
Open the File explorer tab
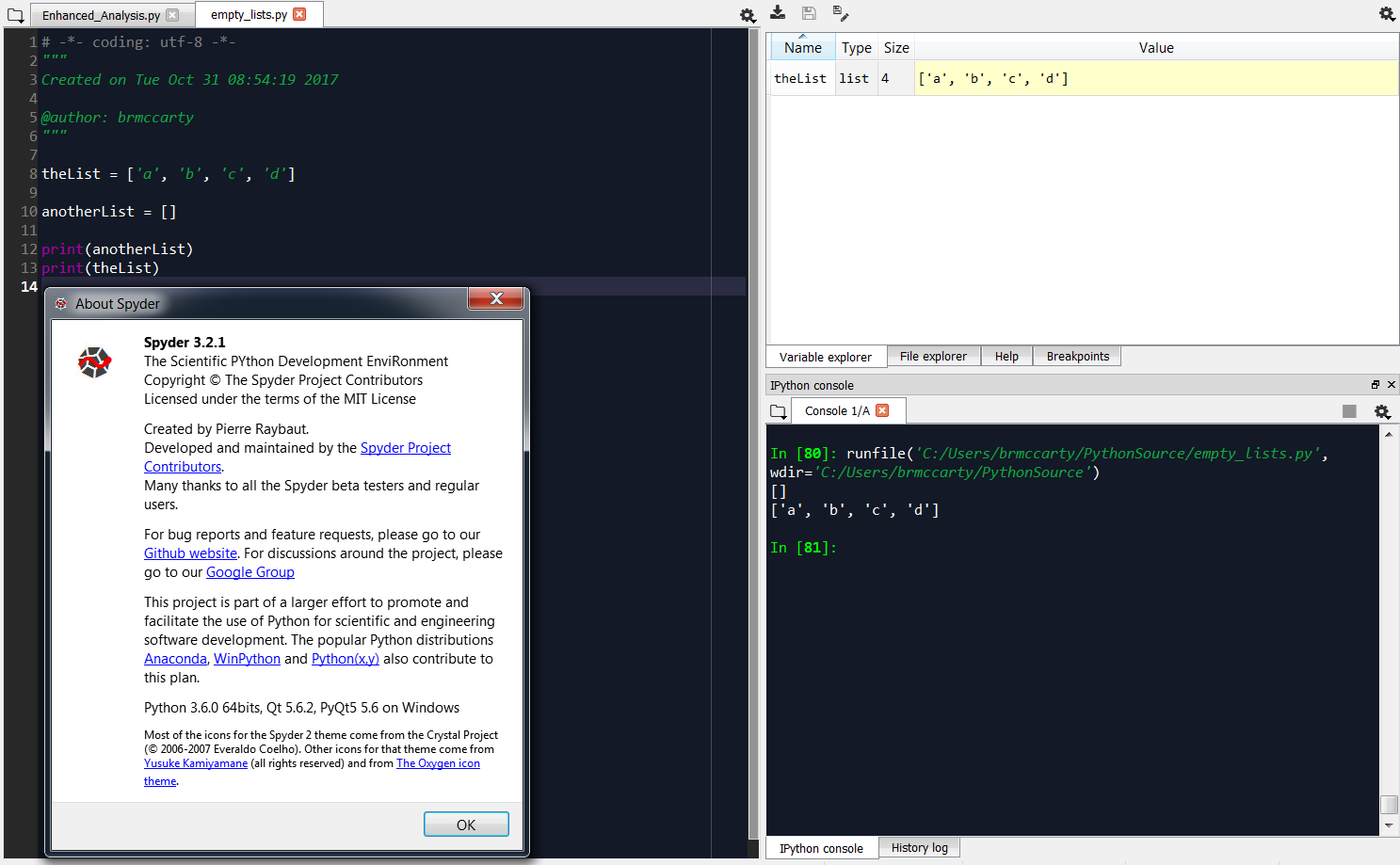(x=933, y=356)
